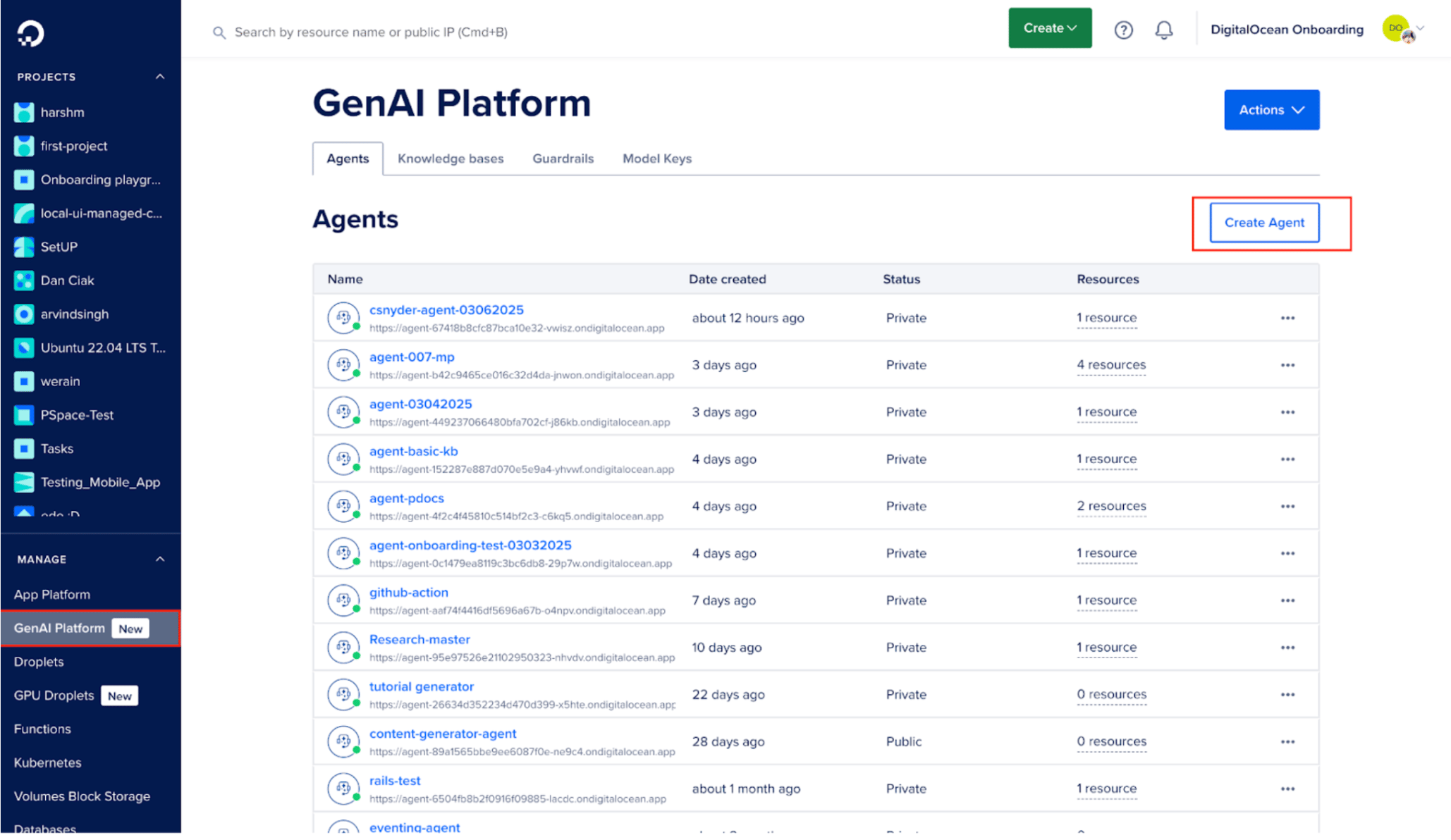The image size is (1451, 840).
Task: Open GenAI Platform in Manage menu
Action: (90, 628)
